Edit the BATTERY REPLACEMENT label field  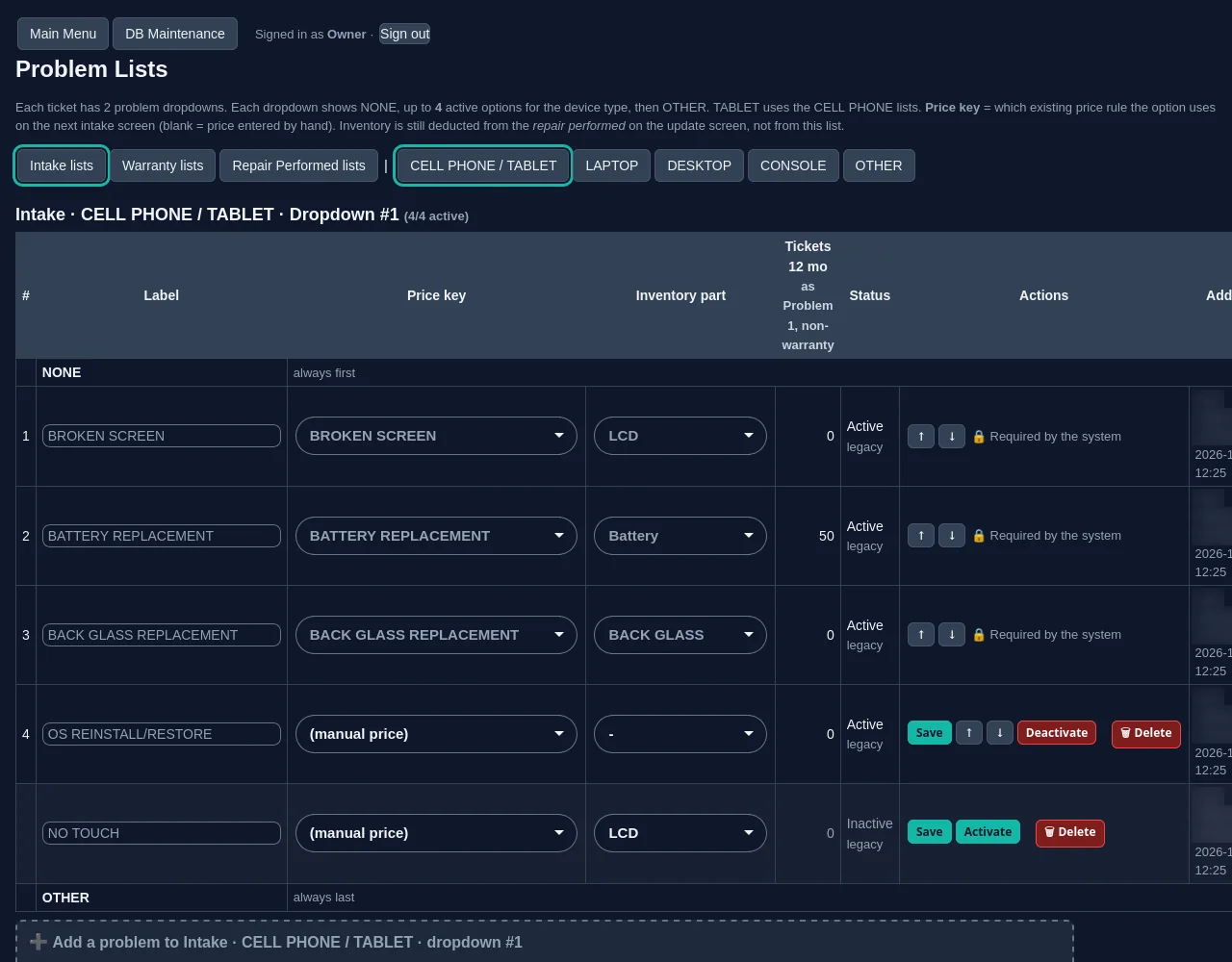point(162,536)
